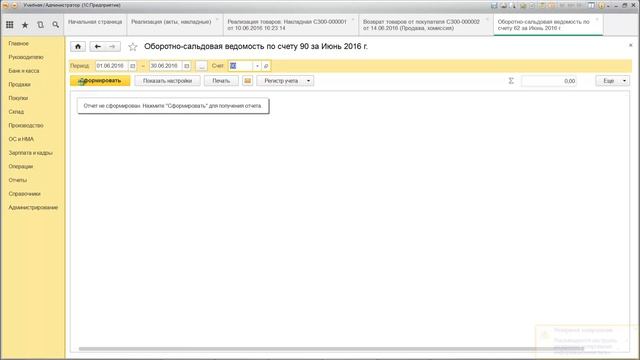
Task: Open the ОС и НМА section
Action: (x=21, y=139)
